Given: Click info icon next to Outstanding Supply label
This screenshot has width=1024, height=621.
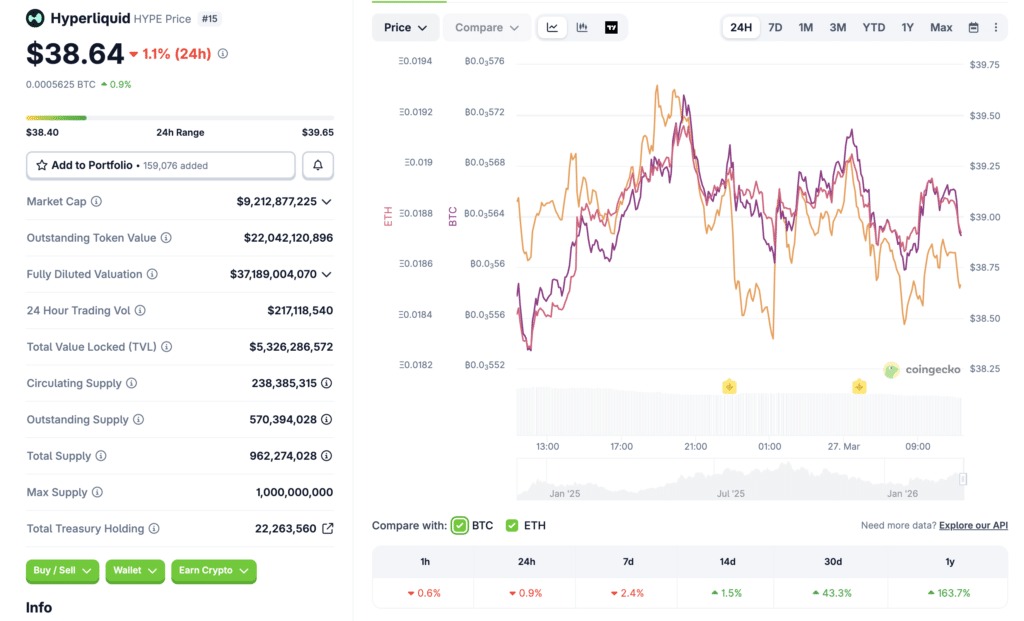Looking at the screenshot, I should pos(138,419).
